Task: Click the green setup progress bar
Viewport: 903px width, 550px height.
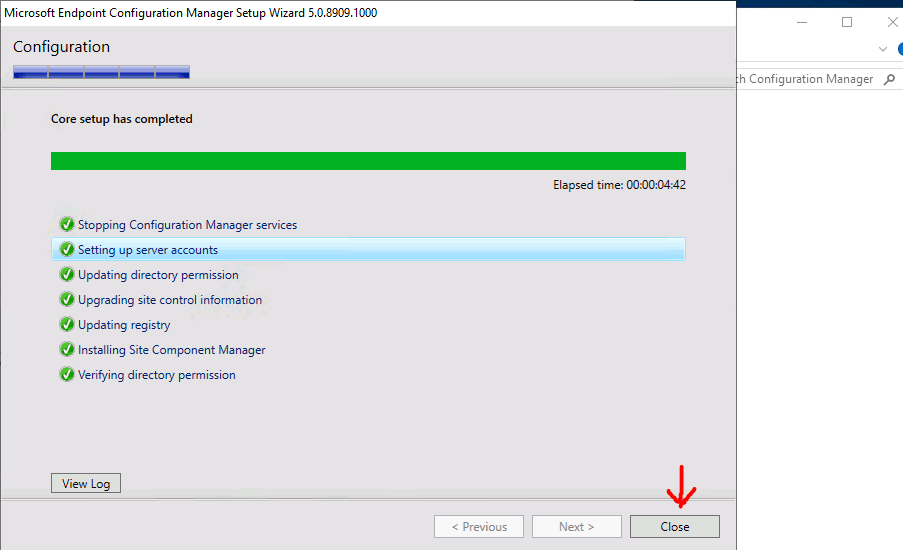Action: 368,161
